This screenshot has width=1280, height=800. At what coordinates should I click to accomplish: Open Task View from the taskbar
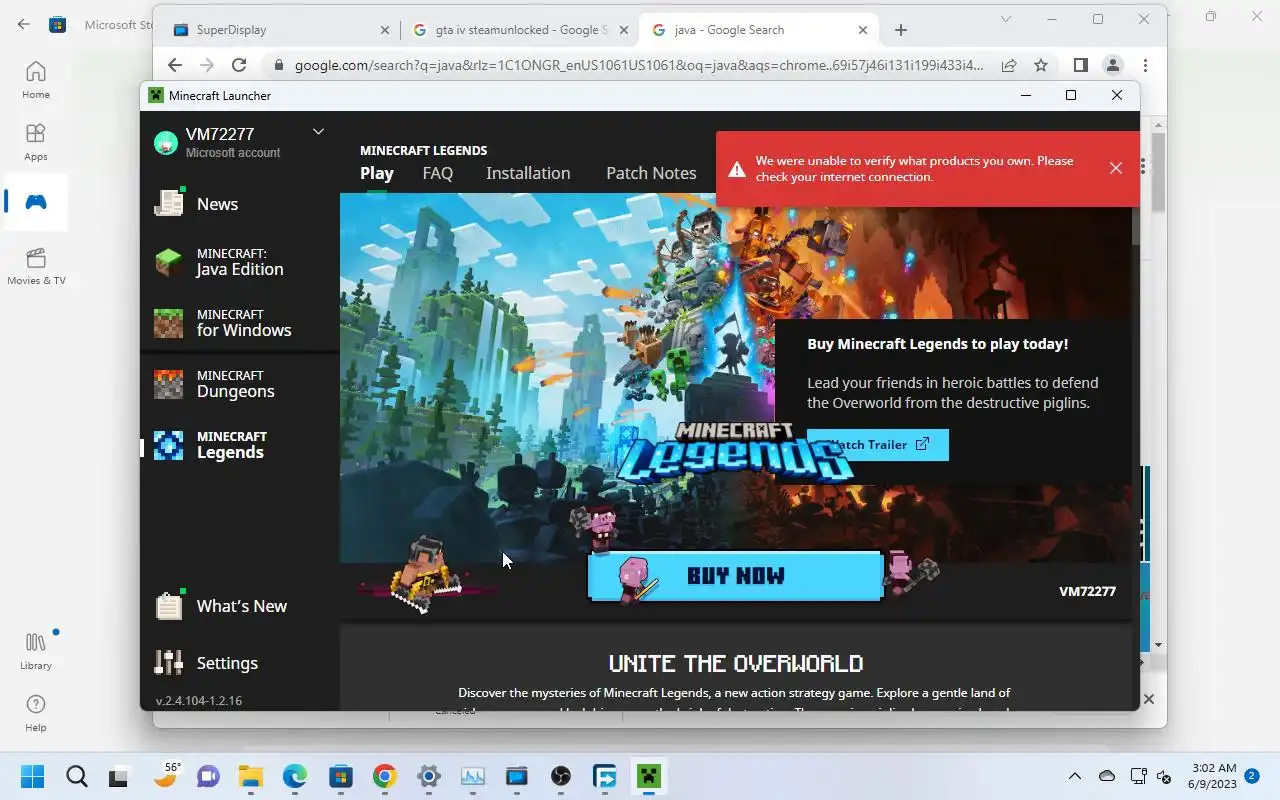click(x=120, y=776)
